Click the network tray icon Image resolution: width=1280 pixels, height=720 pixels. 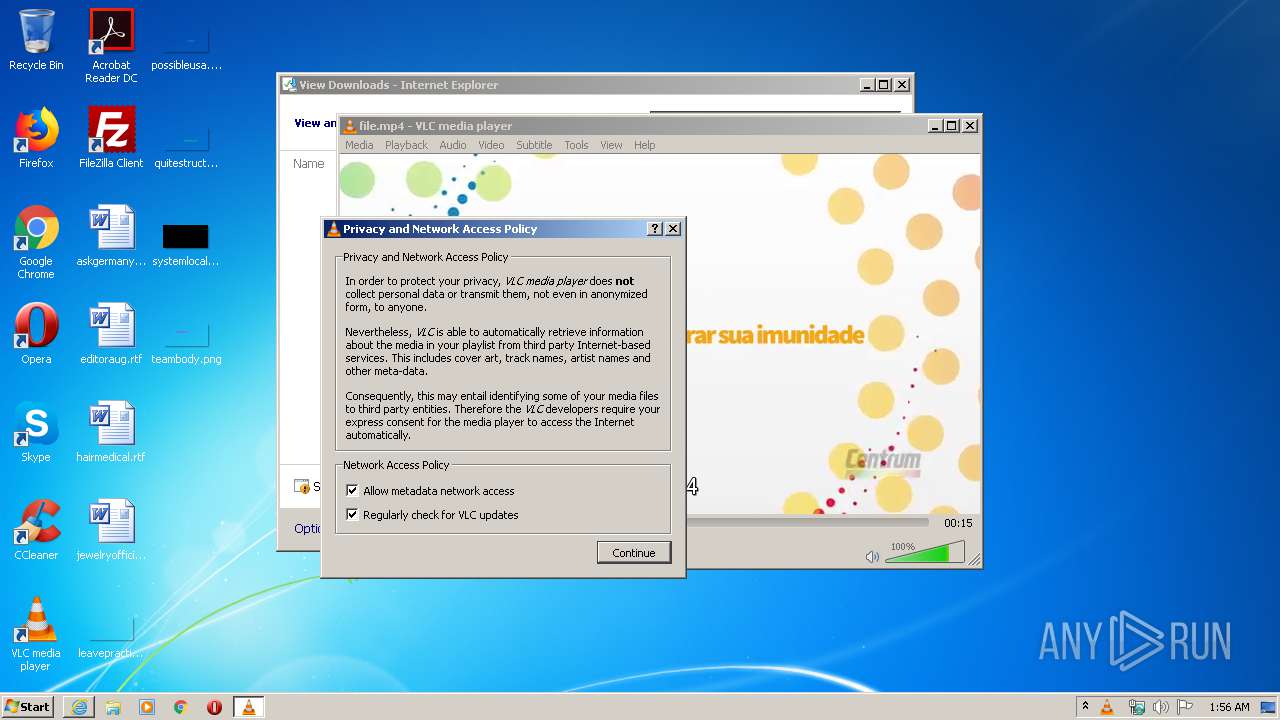[x=1136, y=707]
